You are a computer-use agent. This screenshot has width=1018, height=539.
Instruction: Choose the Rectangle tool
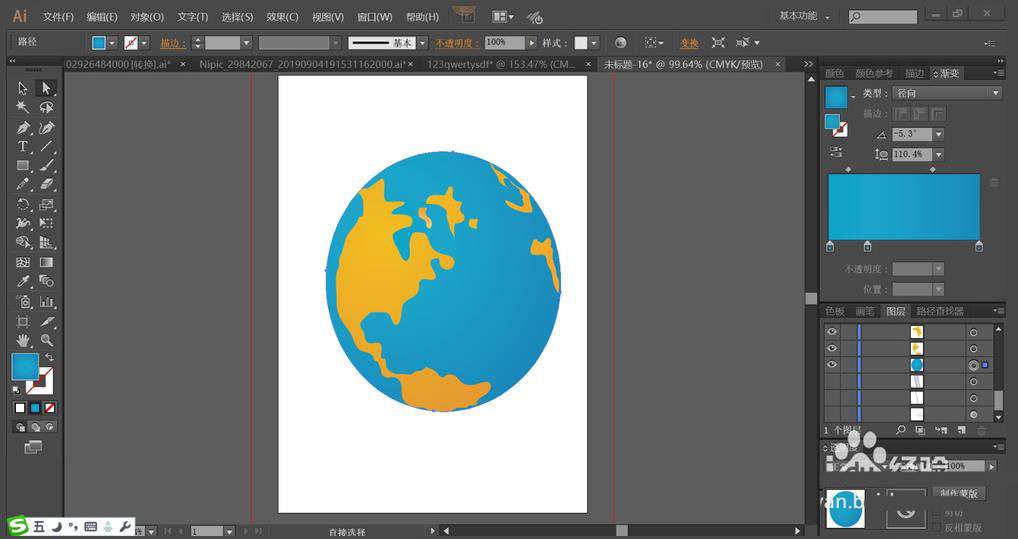pos(23,166)
